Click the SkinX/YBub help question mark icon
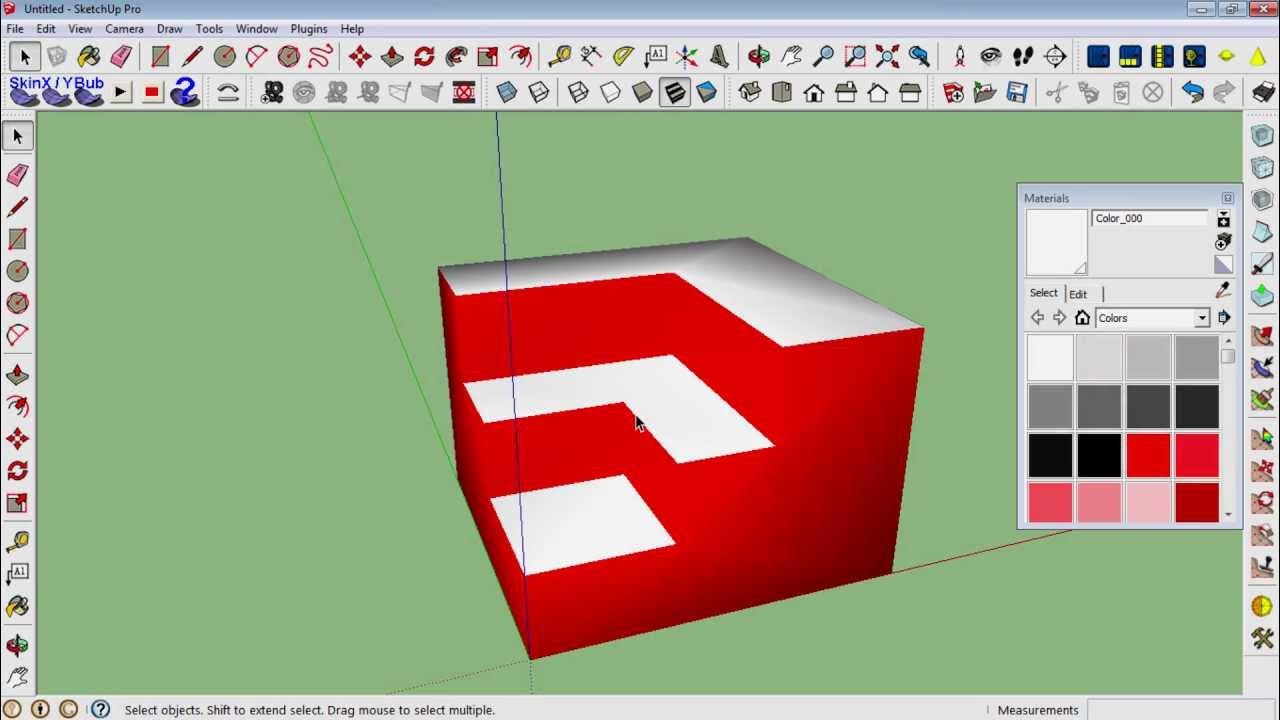This screenshot has width=1280, height=720. (183, 93)
